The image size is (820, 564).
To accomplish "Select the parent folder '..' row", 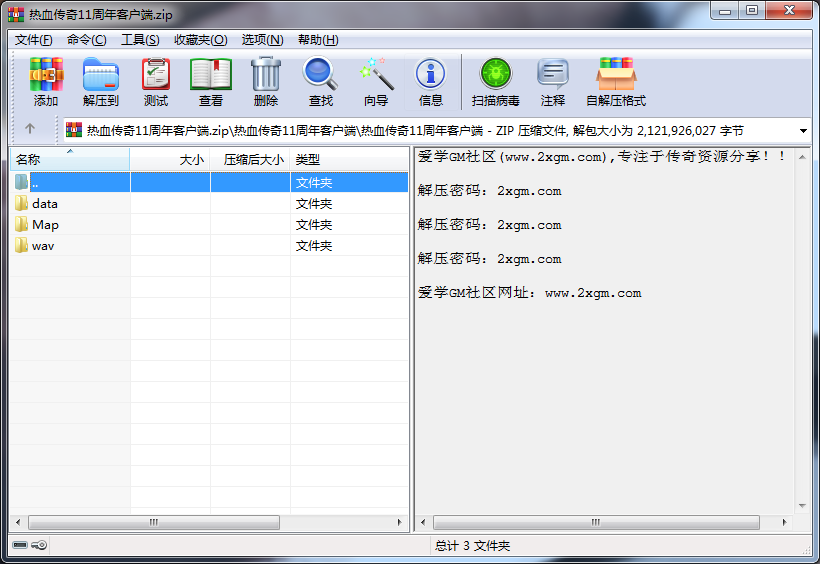I will (x=209, y=182).
